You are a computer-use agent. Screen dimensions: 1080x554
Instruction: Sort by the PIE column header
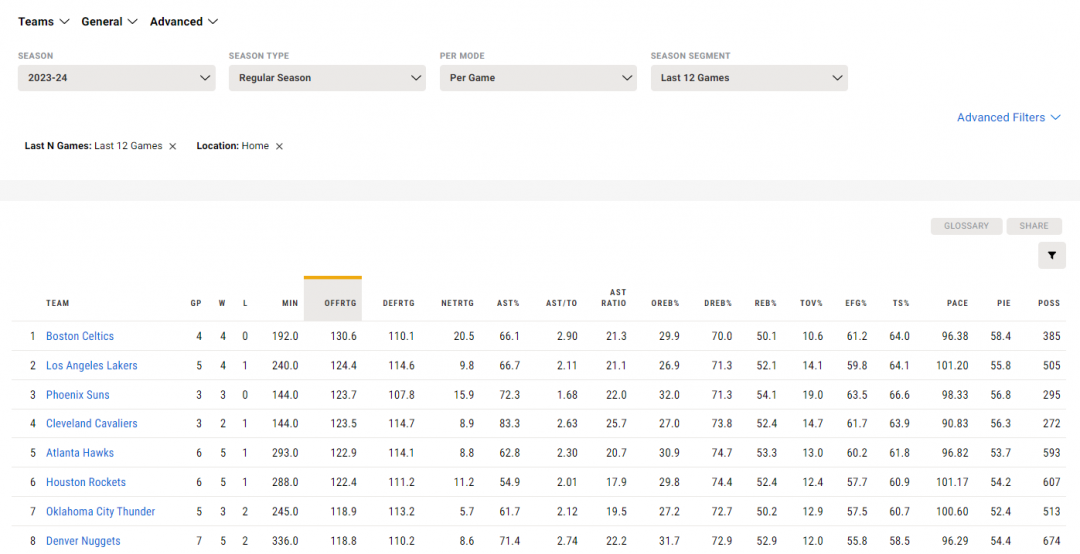[x=1004, y=303]
